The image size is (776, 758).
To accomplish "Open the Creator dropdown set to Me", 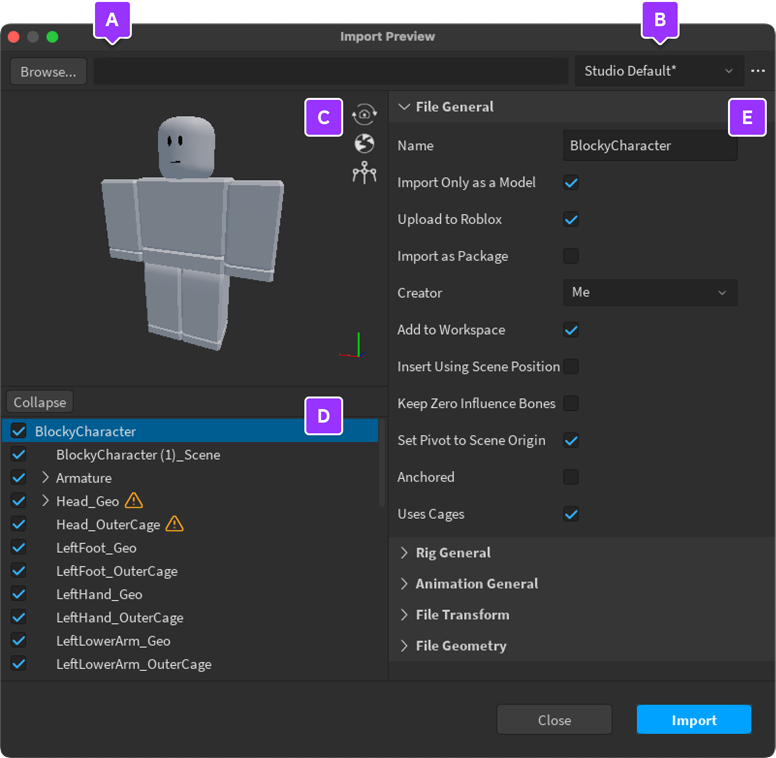I will 649,293.
